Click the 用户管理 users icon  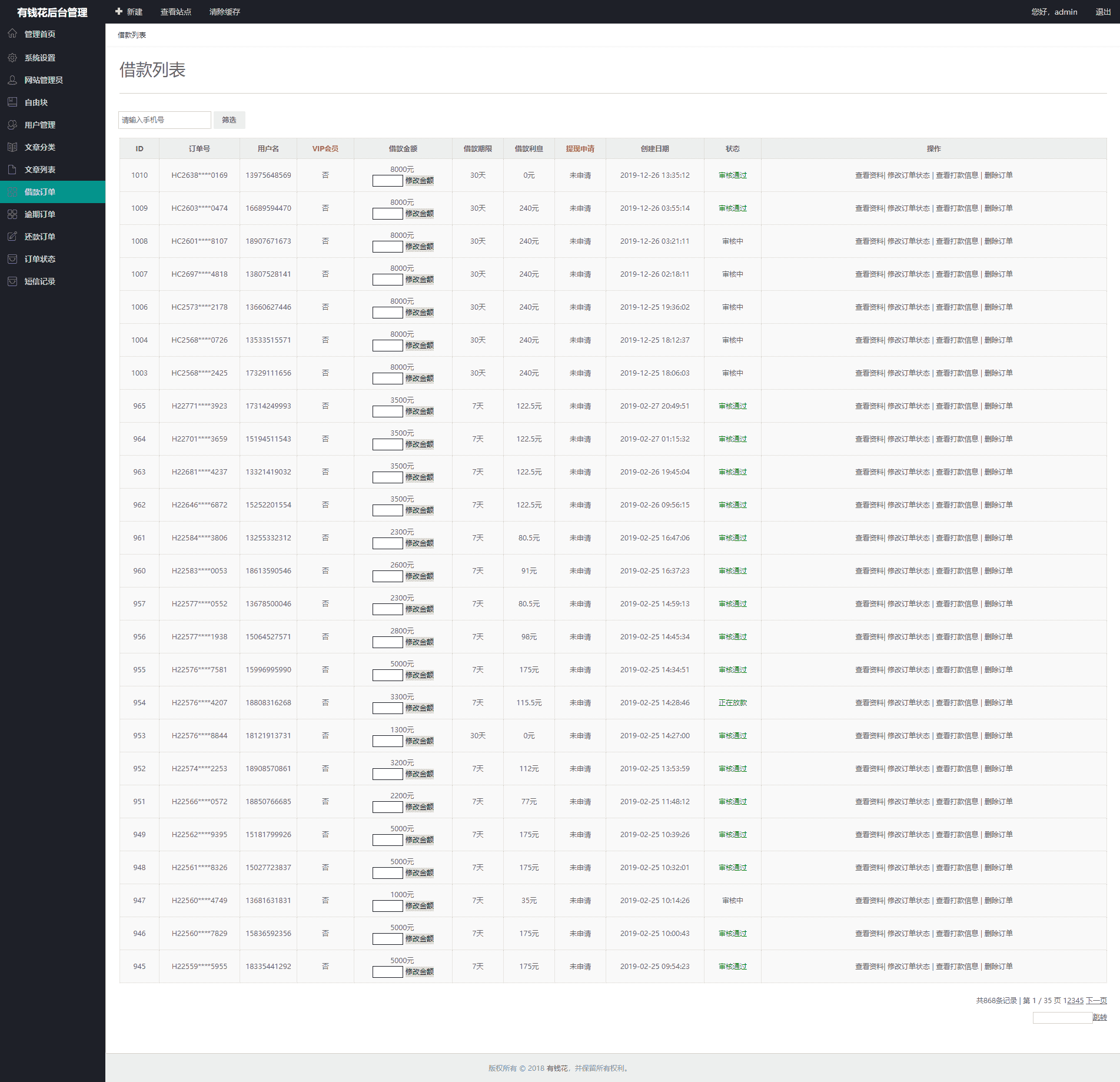[12, 125]
